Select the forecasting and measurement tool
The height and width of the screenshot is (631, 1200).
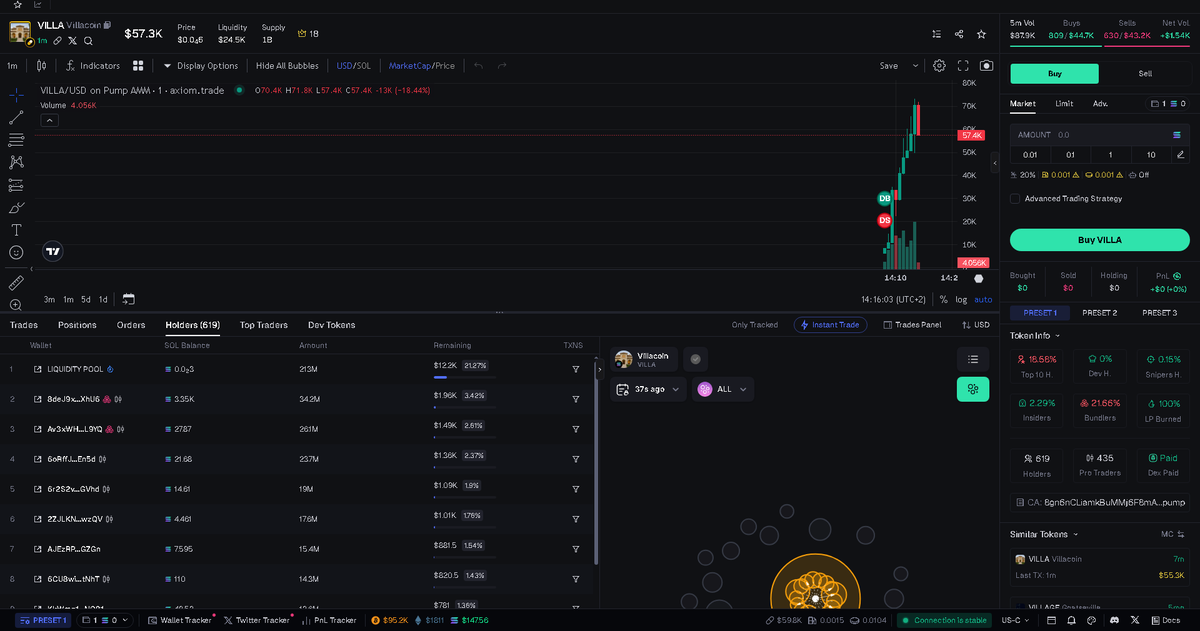[16, 185]
